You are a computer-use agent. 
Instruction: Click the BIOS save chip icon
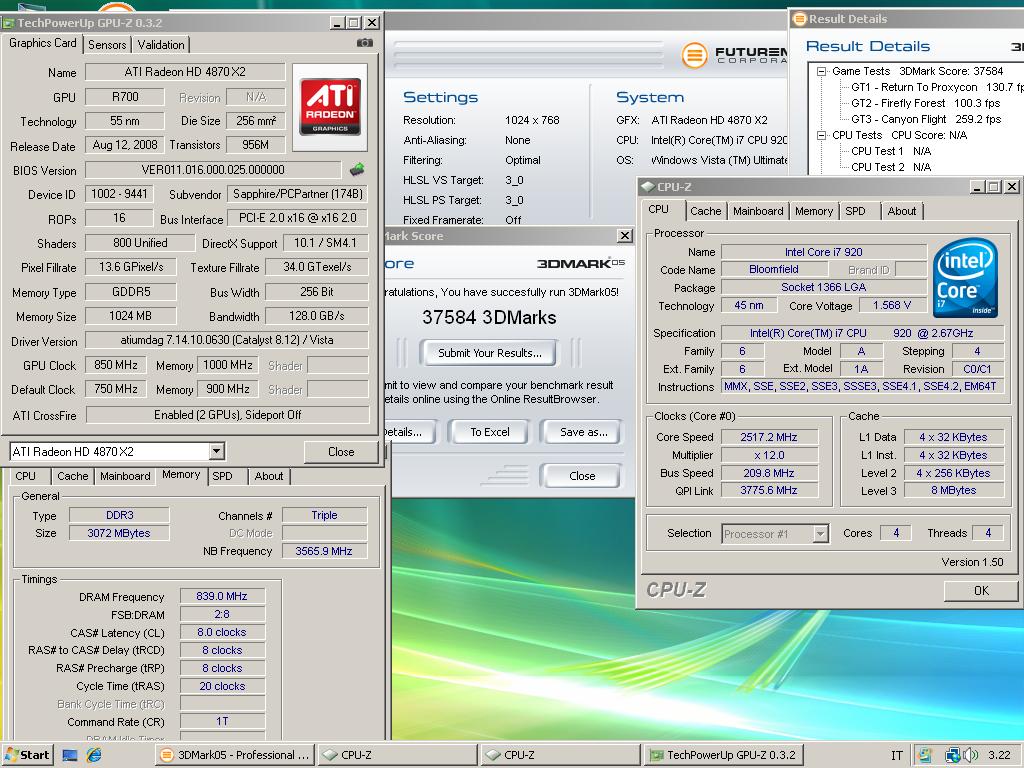357,170
